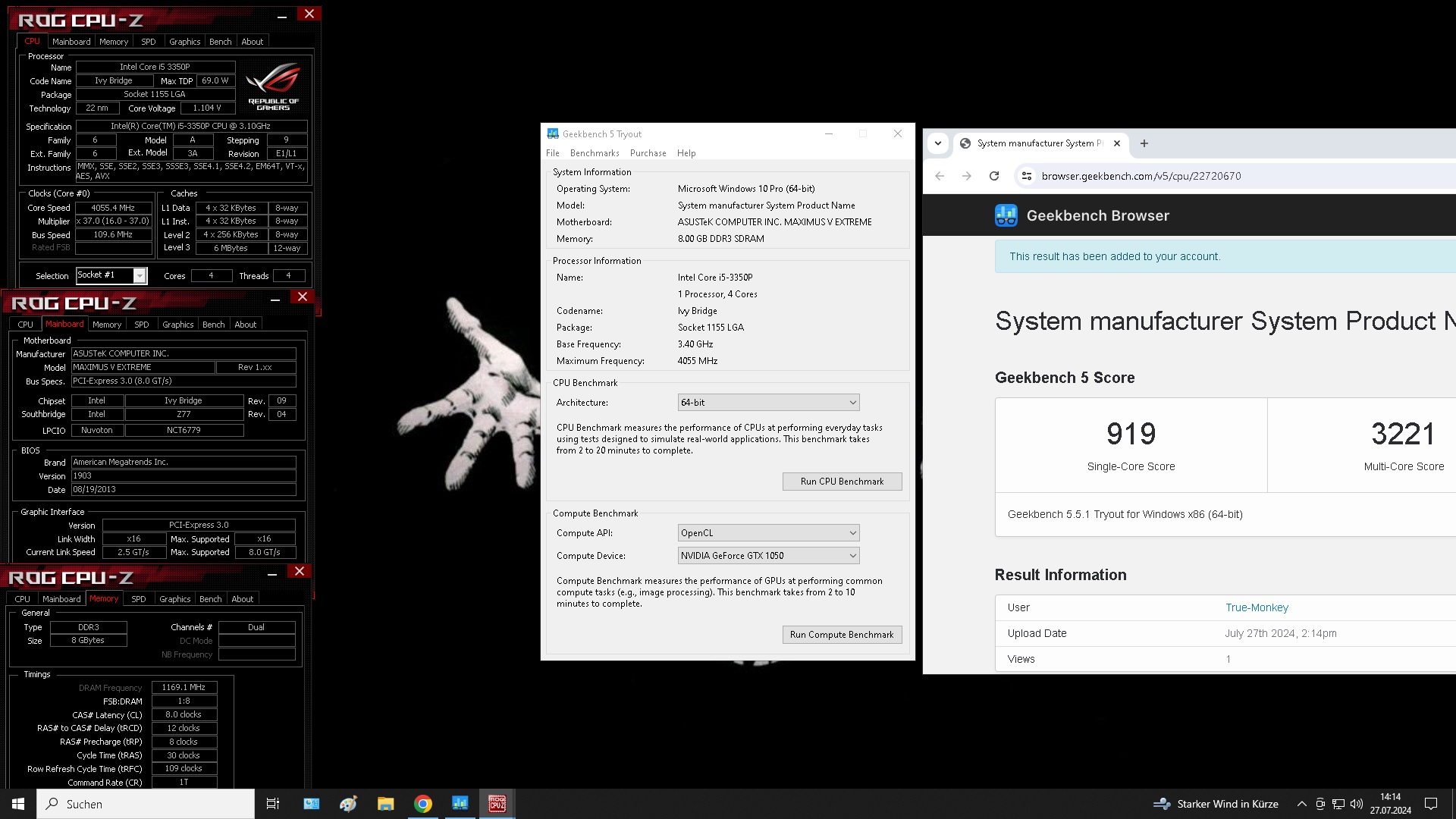Select Mainboard tab in bottom CPU-Z window
The width and height of the screenshot is (1456, 819).
click(61, 599)
